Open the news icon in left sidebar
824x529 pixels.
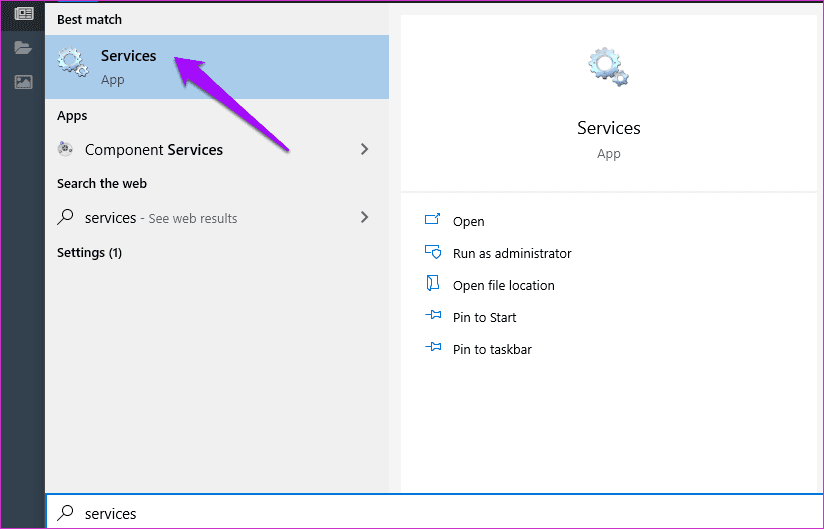23,14
